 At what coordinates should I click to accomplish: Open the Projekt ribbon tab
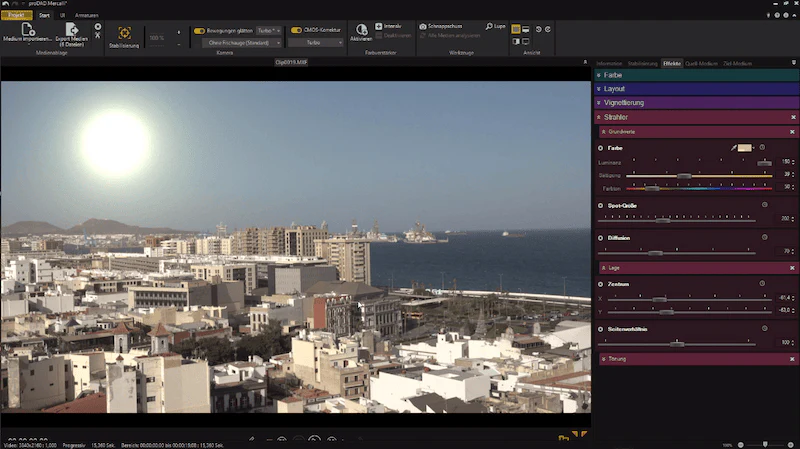point(16,15)
